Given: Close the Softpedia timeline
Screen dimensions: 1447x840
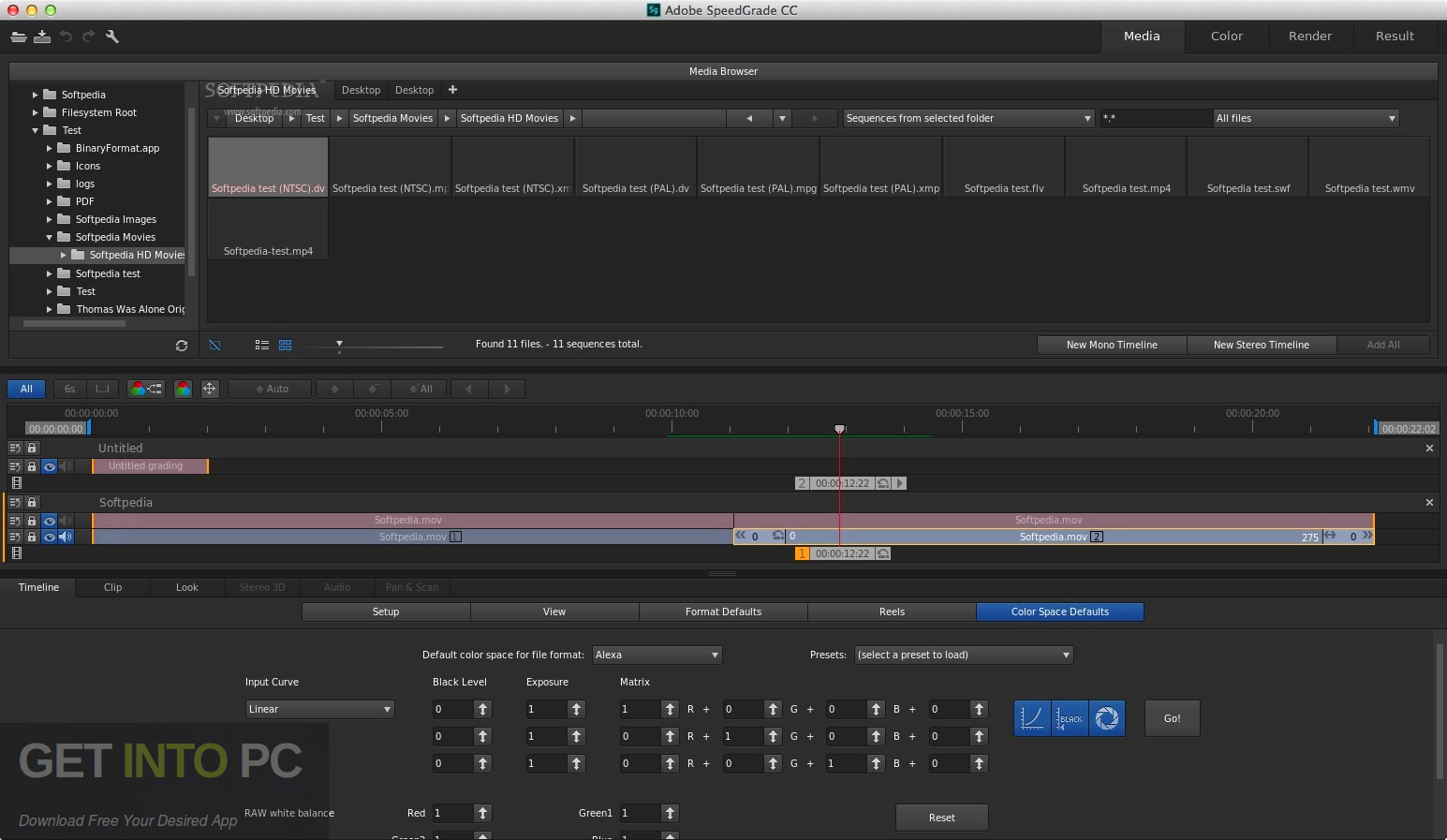Looking at the screenshot, I should (1429, 503).
